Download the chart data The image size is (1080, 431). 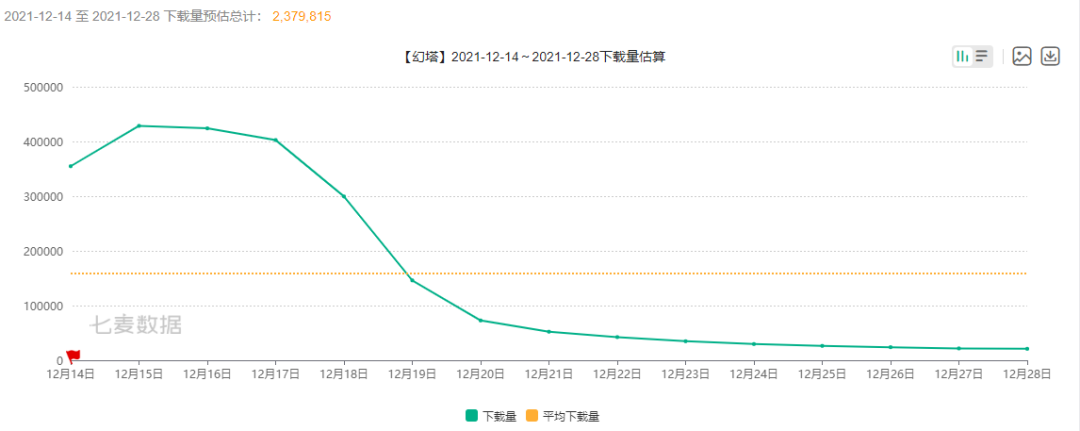point(1050,56)
